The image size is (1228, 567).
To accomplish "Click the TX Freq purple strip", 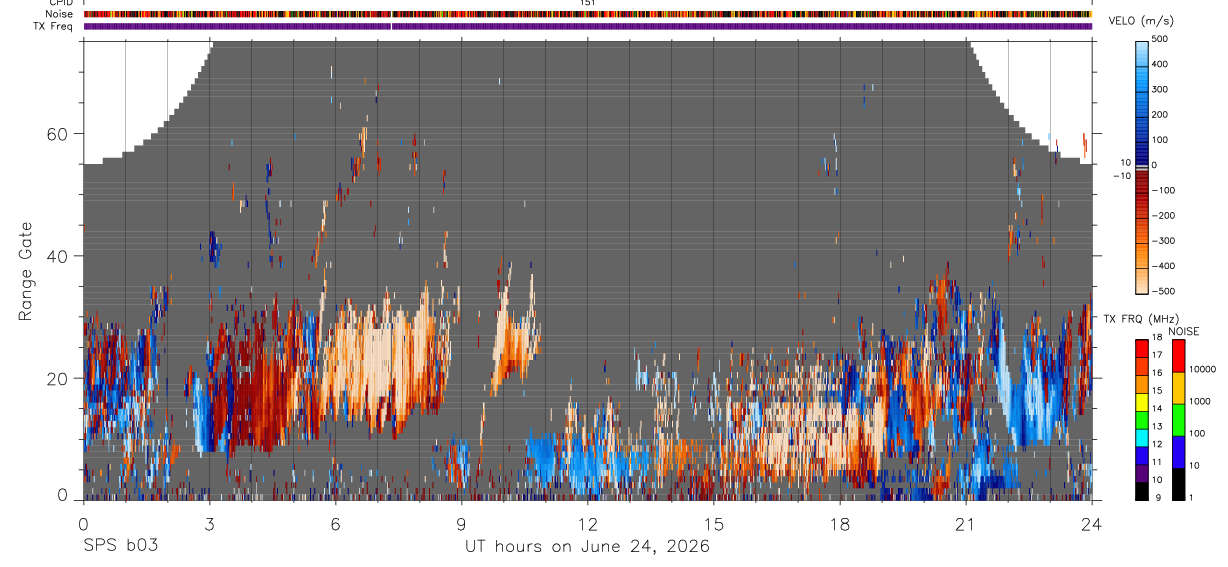I will tap(587, 26).
